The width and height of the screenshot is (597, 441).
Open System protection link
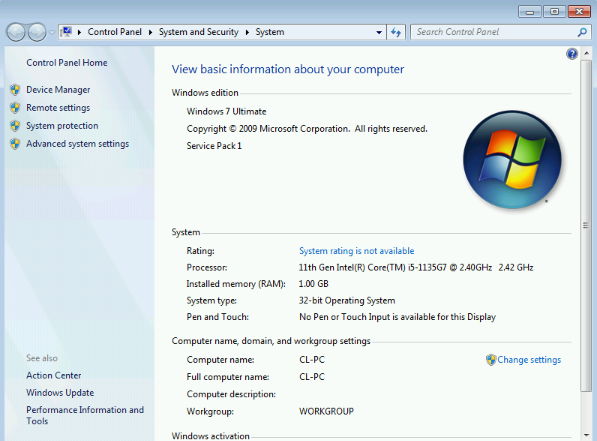pyautogui.click(x=62, y=126)
